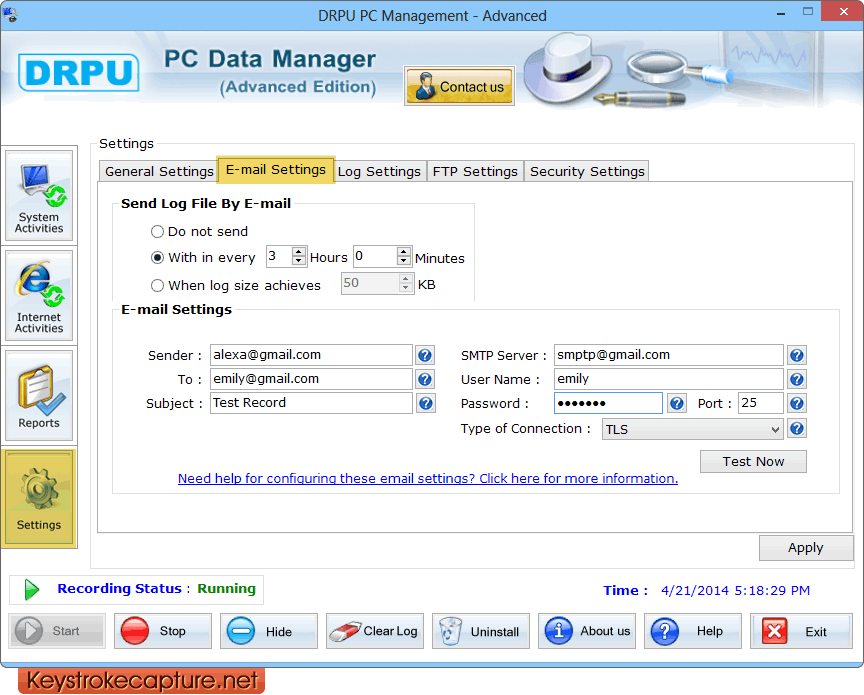Click the Subject field
Image resolution: width=864 pixels, height=695 pixels.
coord(311,403)
